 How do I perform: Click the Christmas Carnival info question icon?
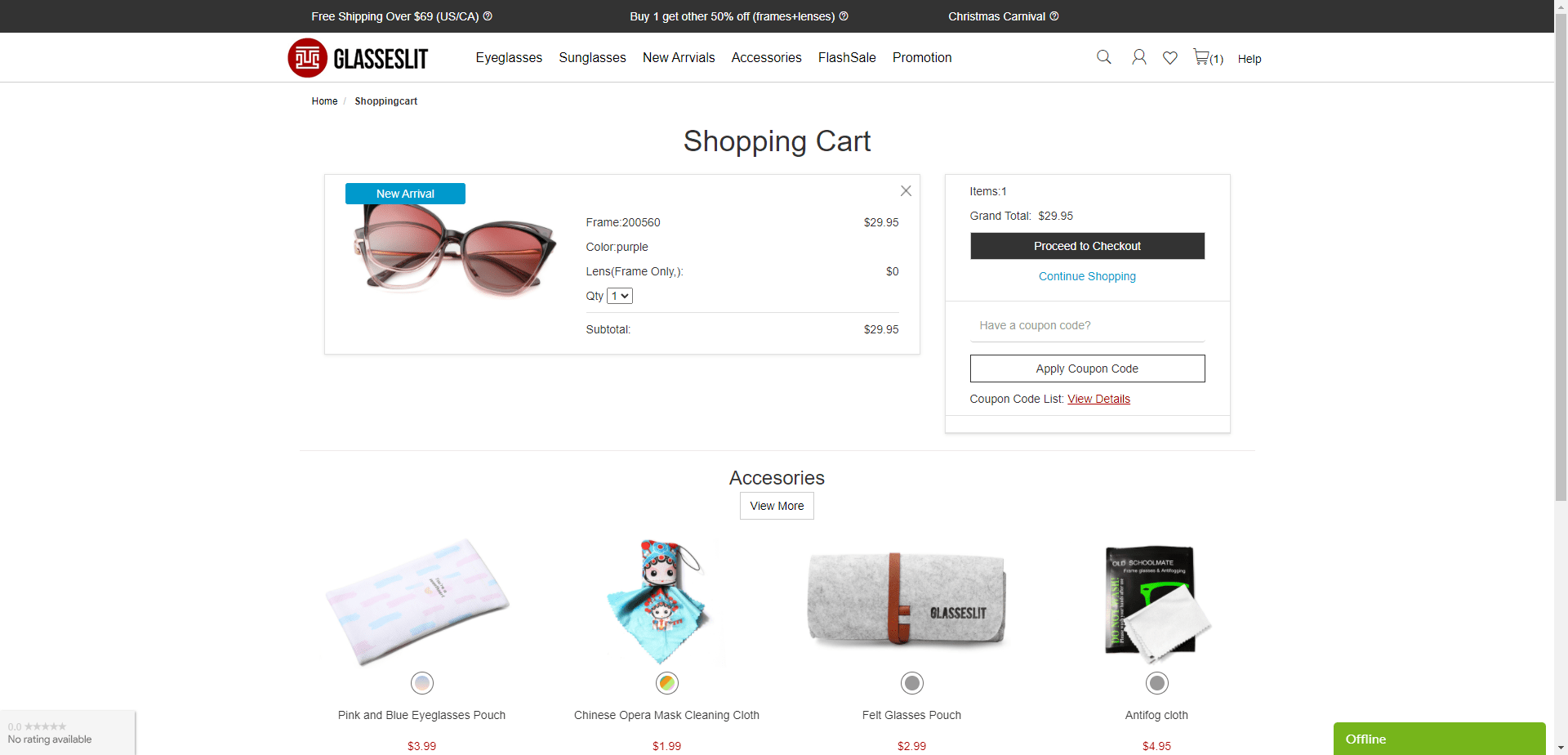(x=1054, y=16)
